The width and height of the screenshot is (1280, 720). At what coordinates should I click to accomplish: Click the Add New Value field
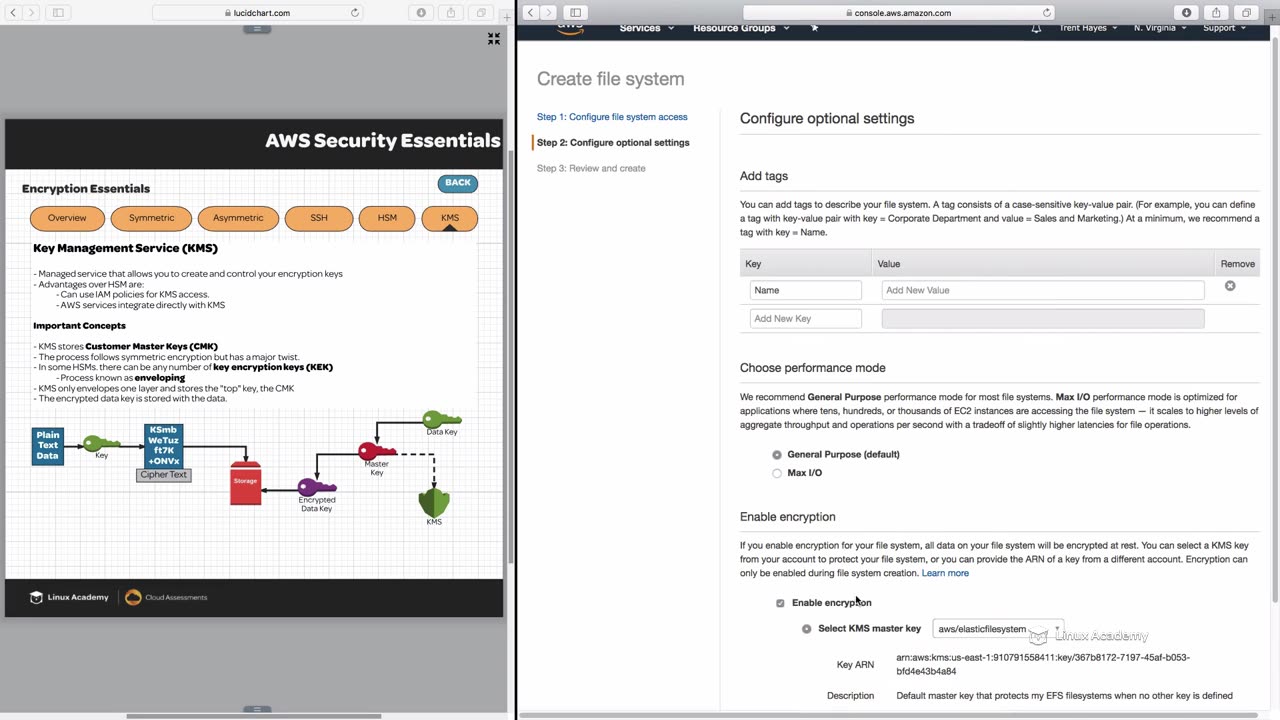point(1043,290)
